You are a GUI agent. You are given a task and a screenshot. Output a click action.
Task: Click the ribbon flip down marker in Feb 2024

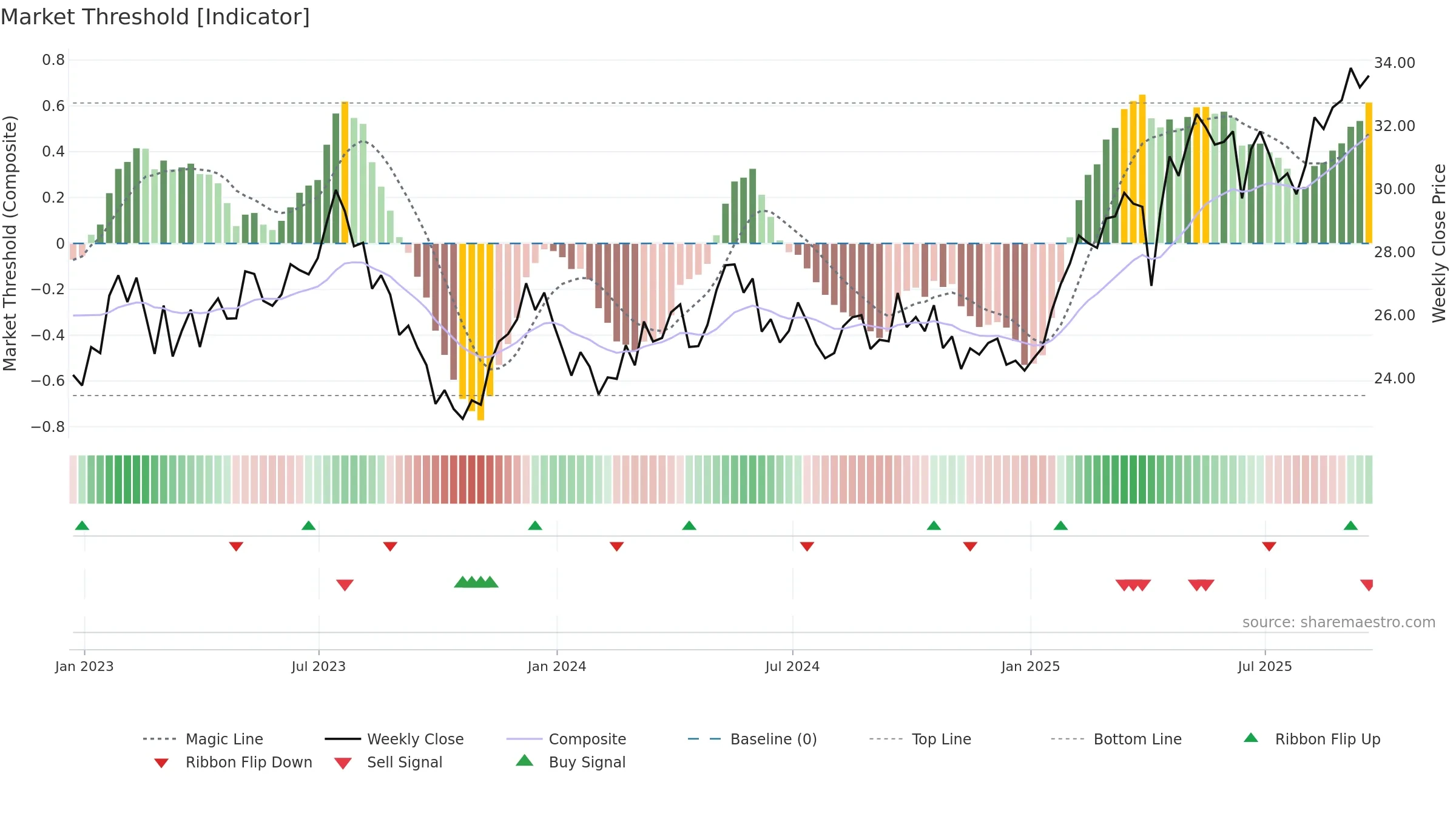click(x=616, y=547)
